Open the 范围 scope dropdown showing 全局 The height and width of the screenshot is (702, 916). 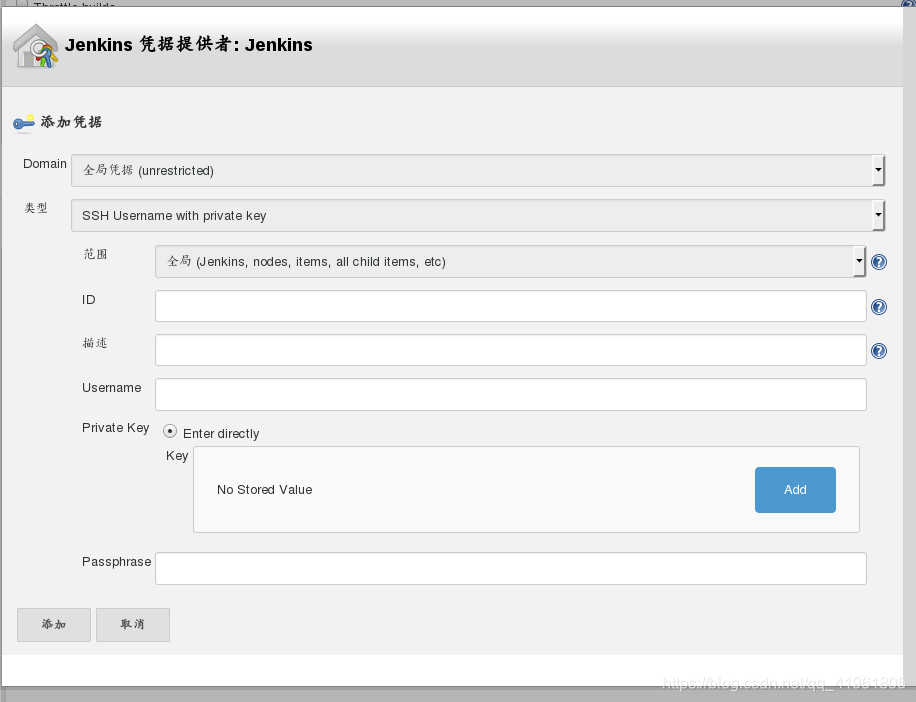pyautogui.click(x=510, y=262)
